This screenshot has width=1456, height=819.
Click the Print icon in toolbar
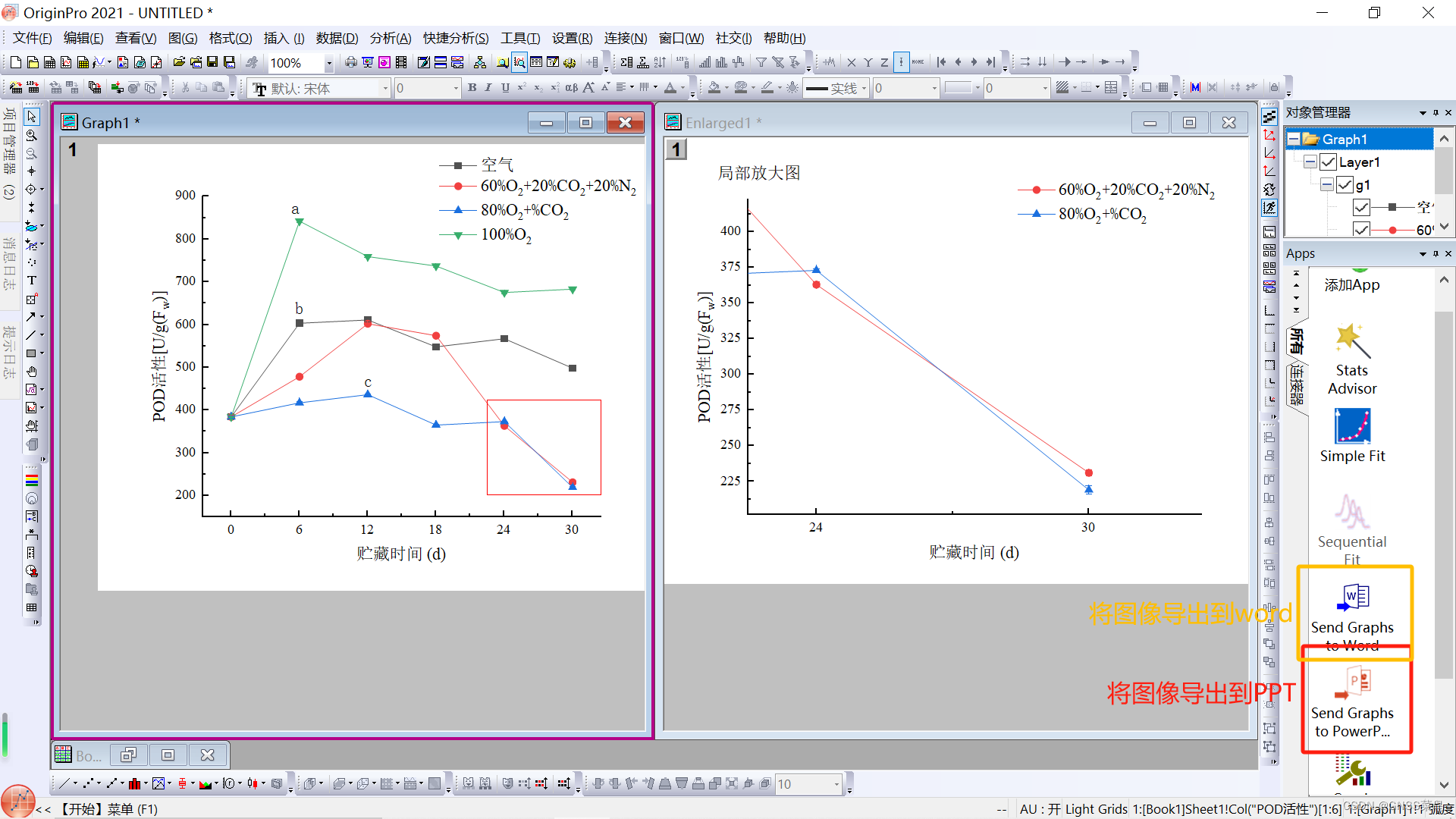pos(350,63)
